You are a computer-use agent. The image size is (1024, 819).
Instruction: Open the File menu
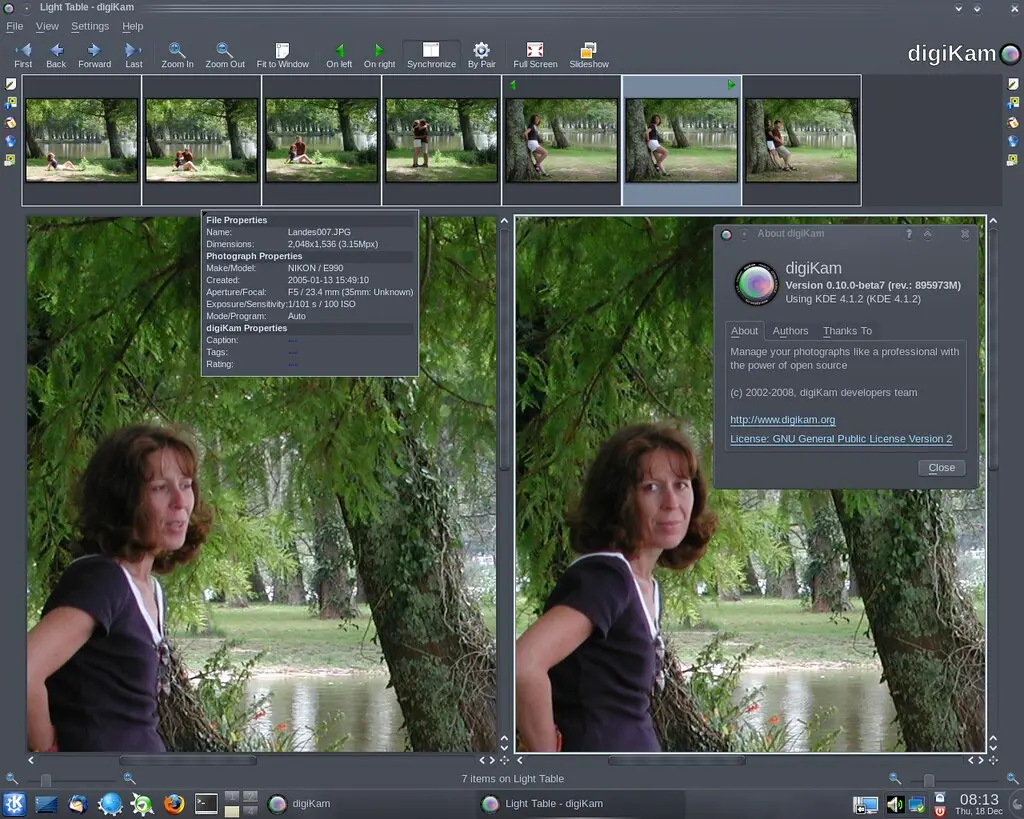tap(14, 26)
